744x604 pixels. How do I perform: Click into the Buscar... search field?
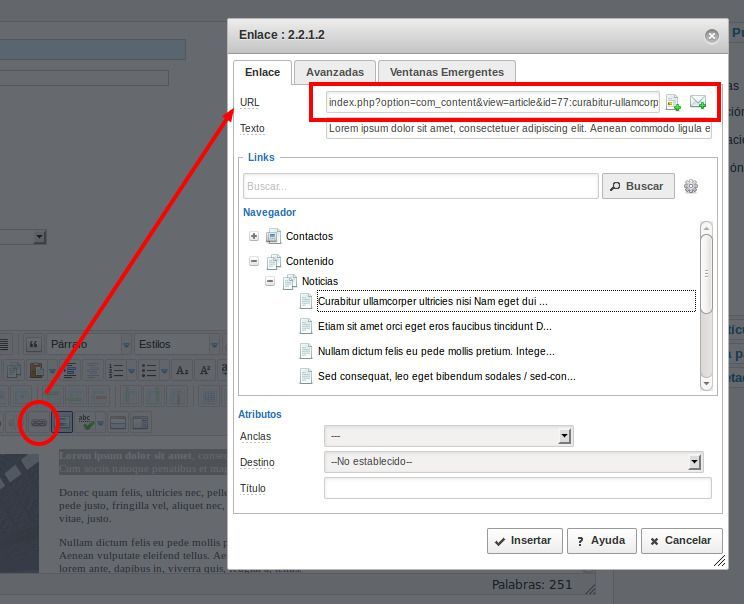pos(420,186)
